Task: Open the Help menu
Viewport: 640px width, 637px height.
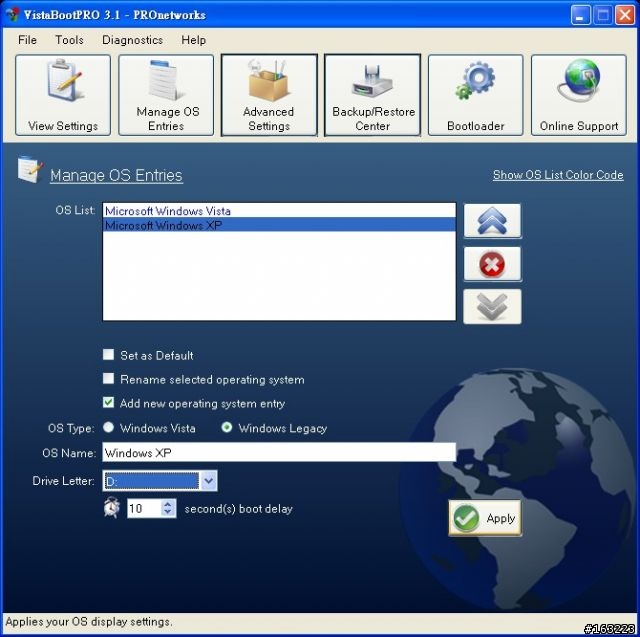Action: point(193,40)
